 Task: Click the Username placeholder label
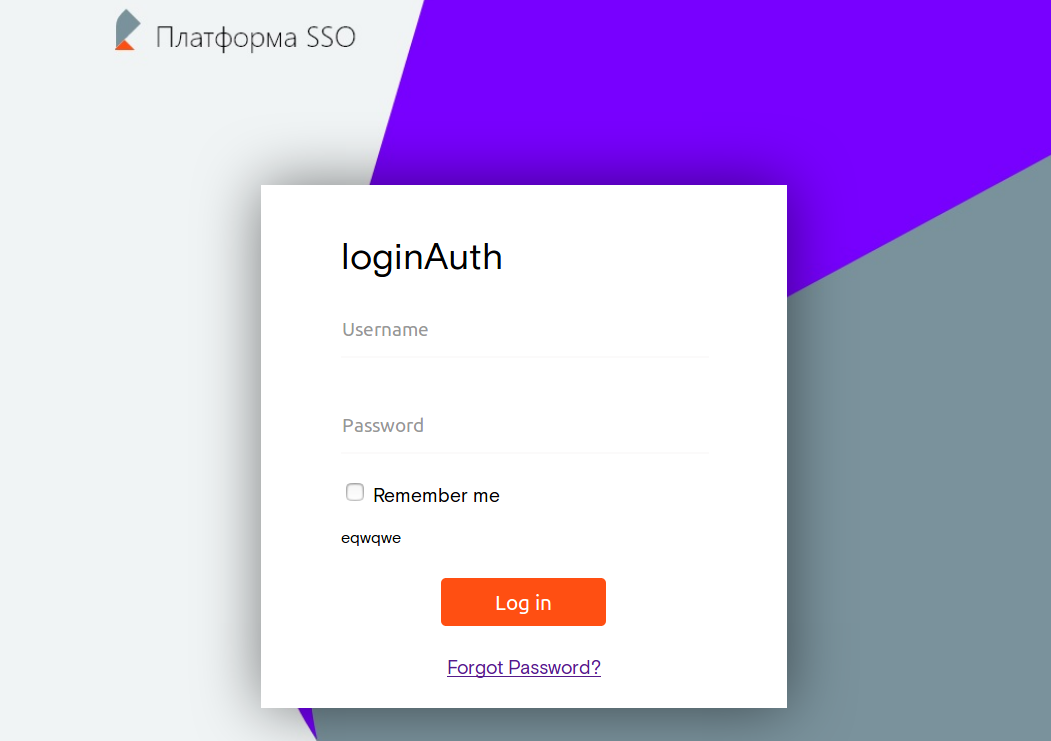point(385,330)
